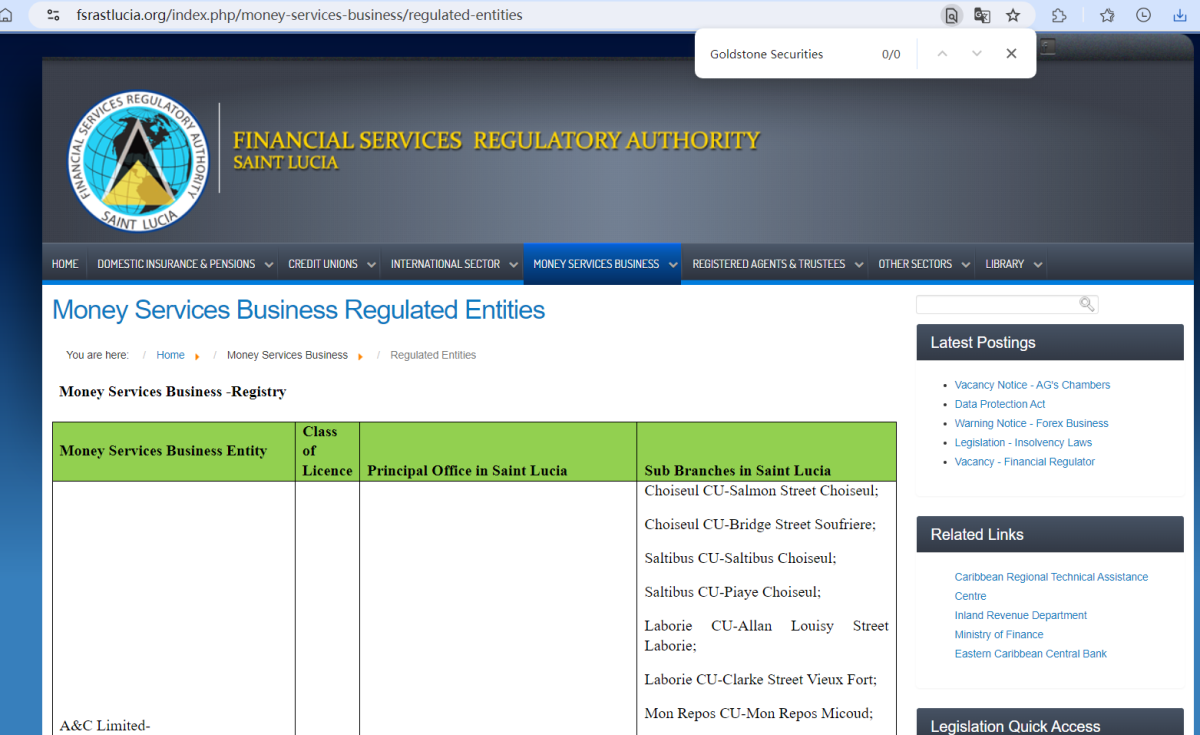Open the Home navigation menu item
The width and height of the screenshot is (1200, 735).
tap(65, 264)
